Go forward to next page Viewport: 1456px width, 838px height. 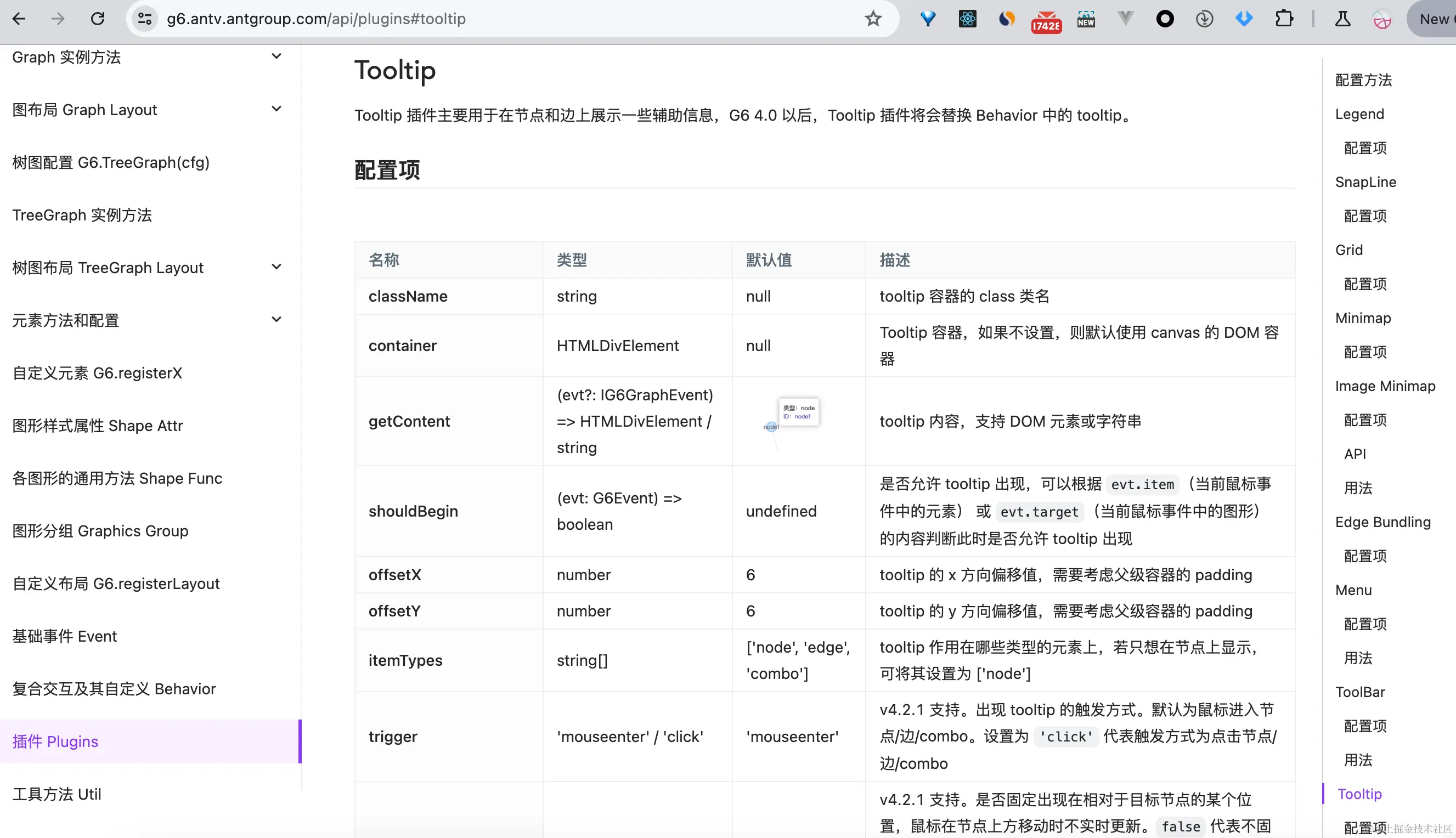click(58, 19)
